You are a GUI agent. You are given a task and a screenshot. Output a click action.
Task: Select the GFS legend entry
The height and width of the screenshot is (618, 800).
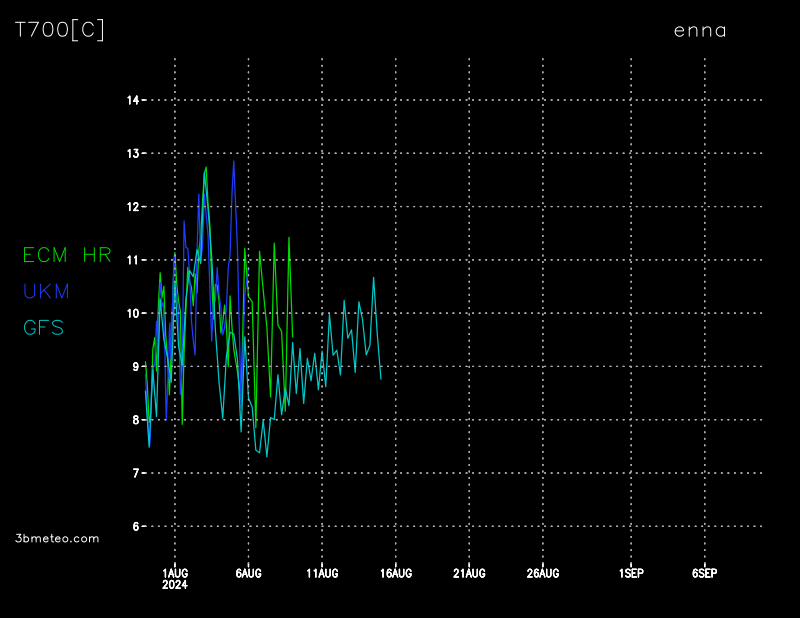coord(43,327)
